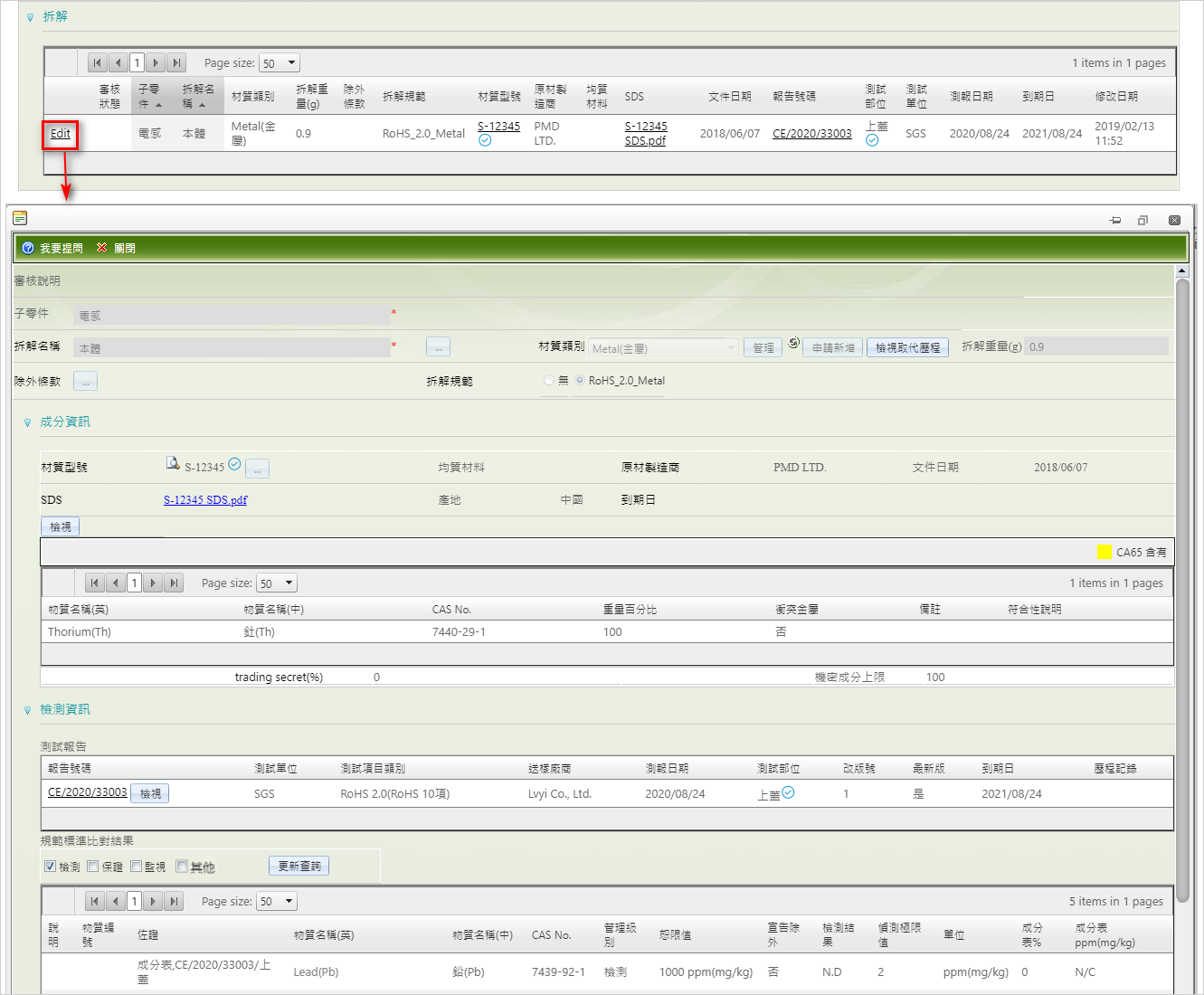Click check-circle icon beside S-12345 in 材質型號 row
1204x995 pixels.
[x=234, y=464]
